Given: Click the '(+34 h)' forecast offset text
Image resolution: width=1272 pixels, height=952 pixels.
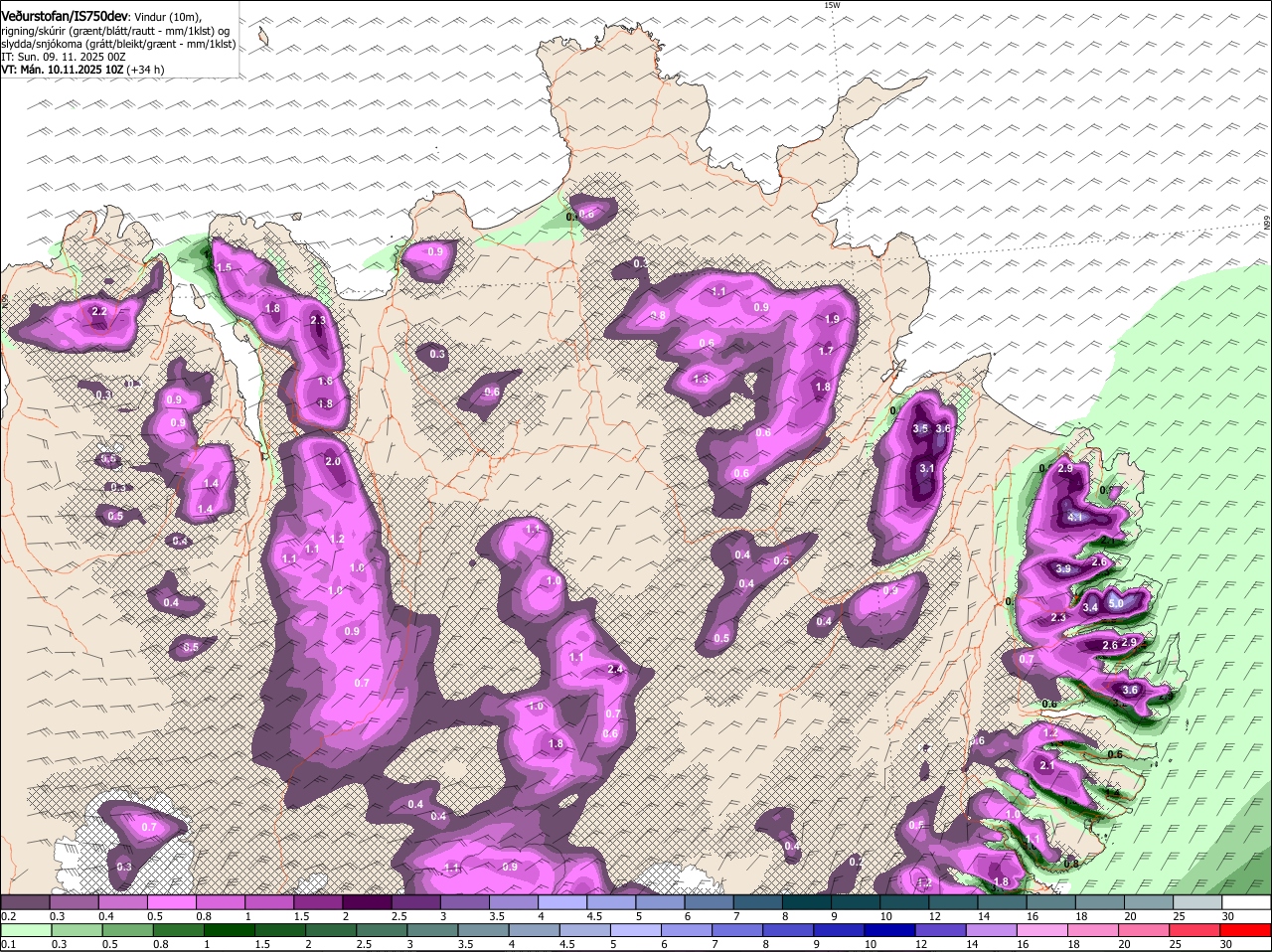Looking at the screenshot, I should [x=145, y=71].
